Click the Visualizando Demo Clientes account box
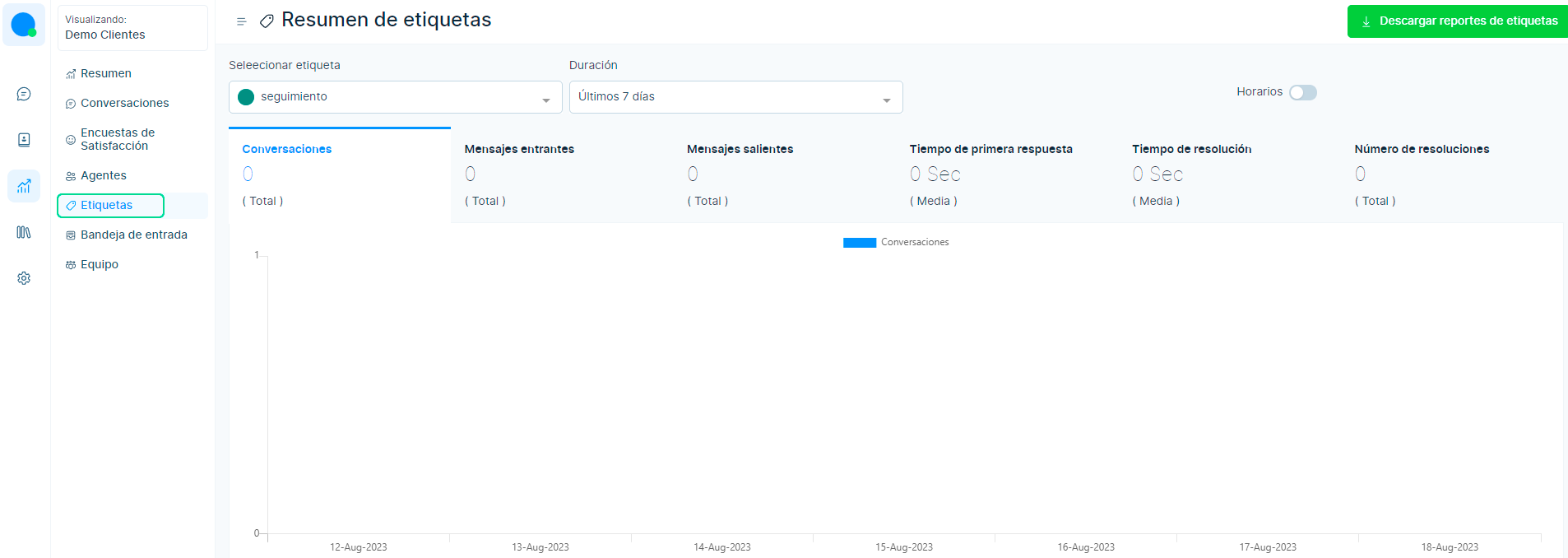The image size is (1568, 558). tap(132, 27)
